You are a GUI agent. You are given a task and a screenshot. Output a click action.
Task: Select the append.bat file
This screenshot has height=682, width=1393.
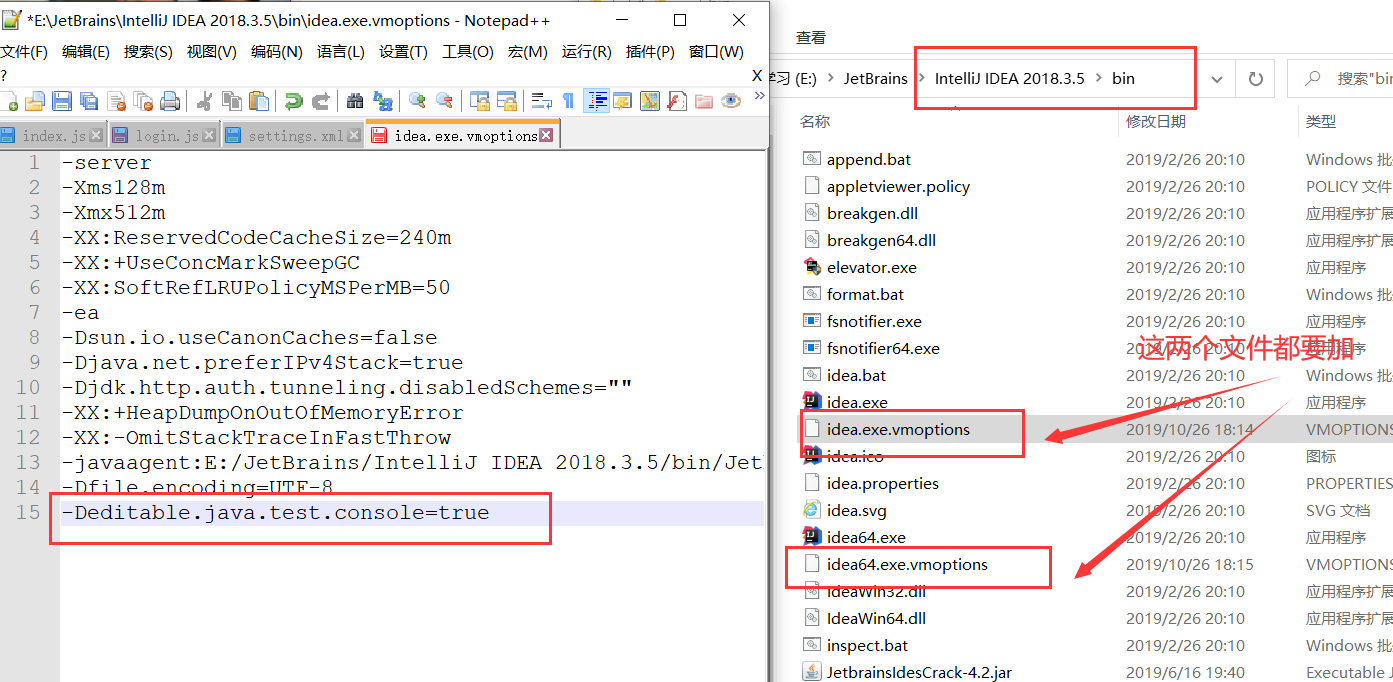(868, 159)
